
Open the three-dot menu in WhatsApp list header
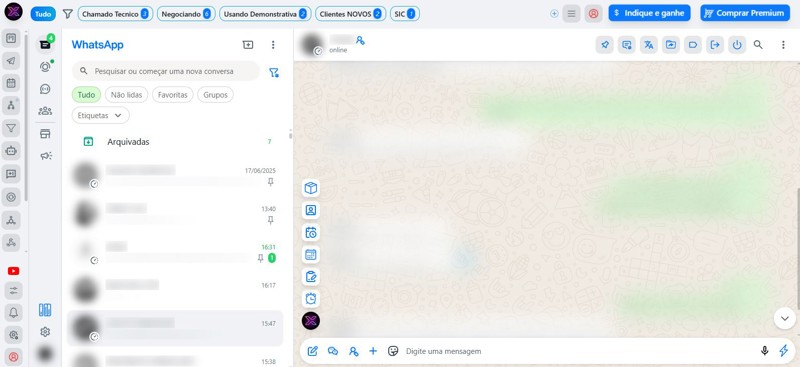click(273, 45)
